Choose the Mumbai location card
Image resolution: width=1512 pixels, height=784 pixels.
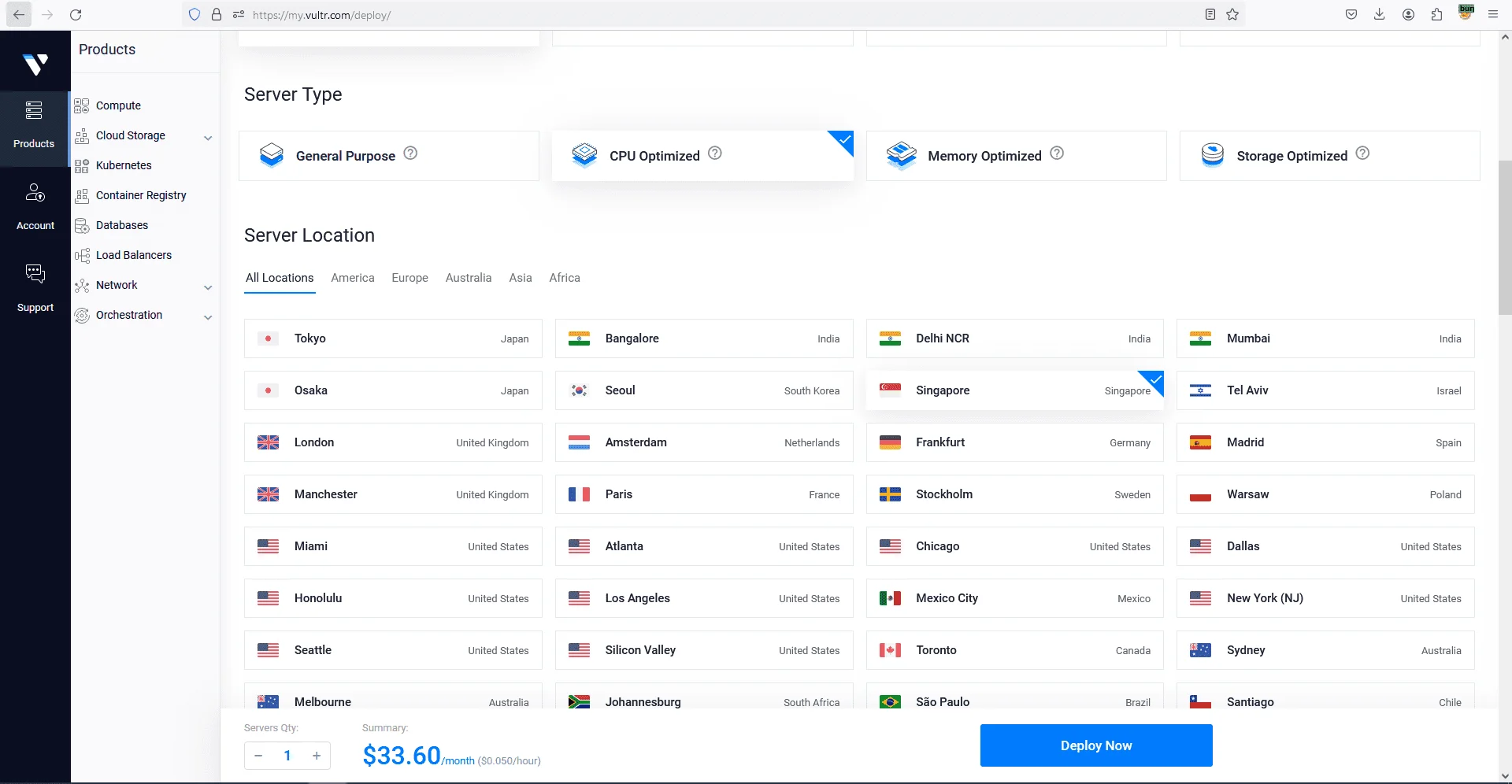pyautogui.click(x=1325, y=338)
